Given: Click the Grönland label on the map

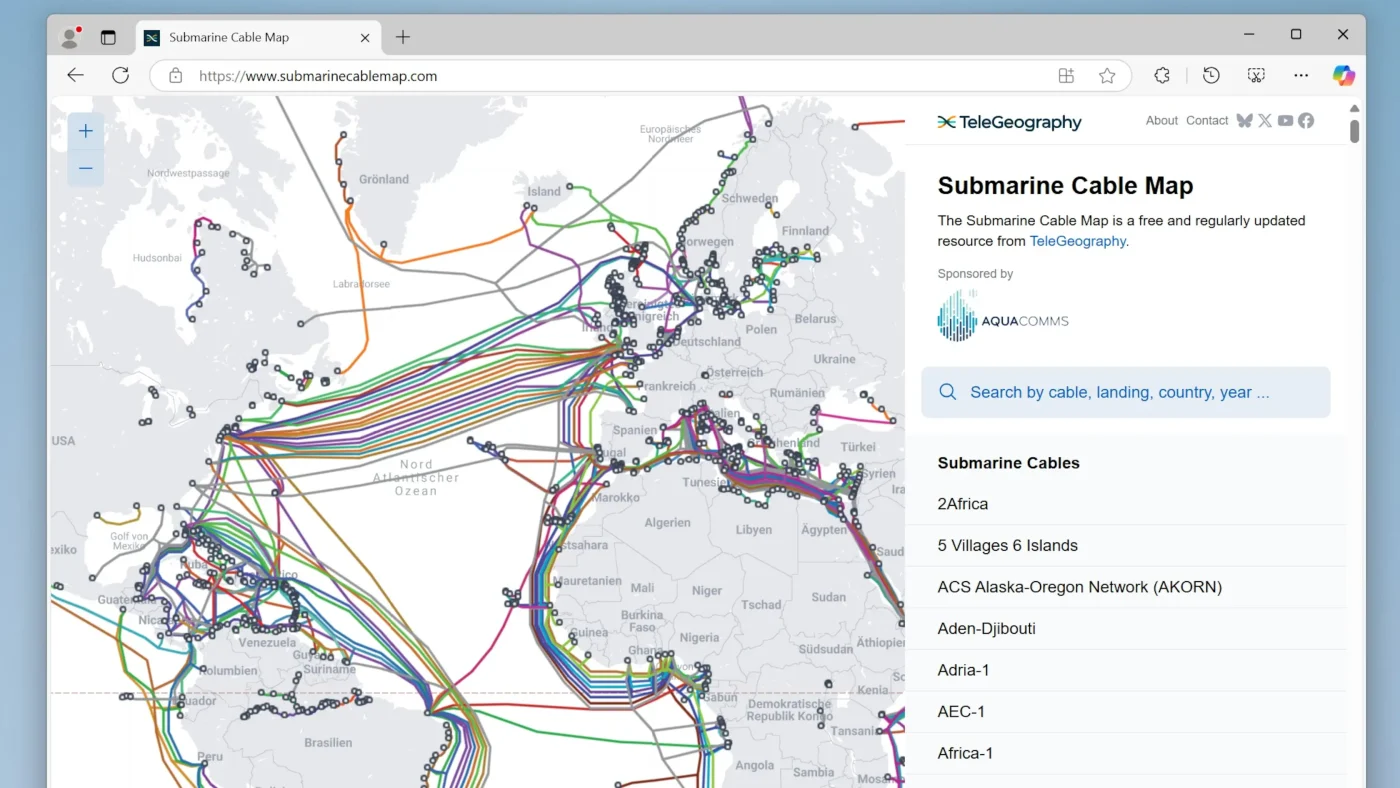Looking at the screenshot, I should [x=384, y=179].
